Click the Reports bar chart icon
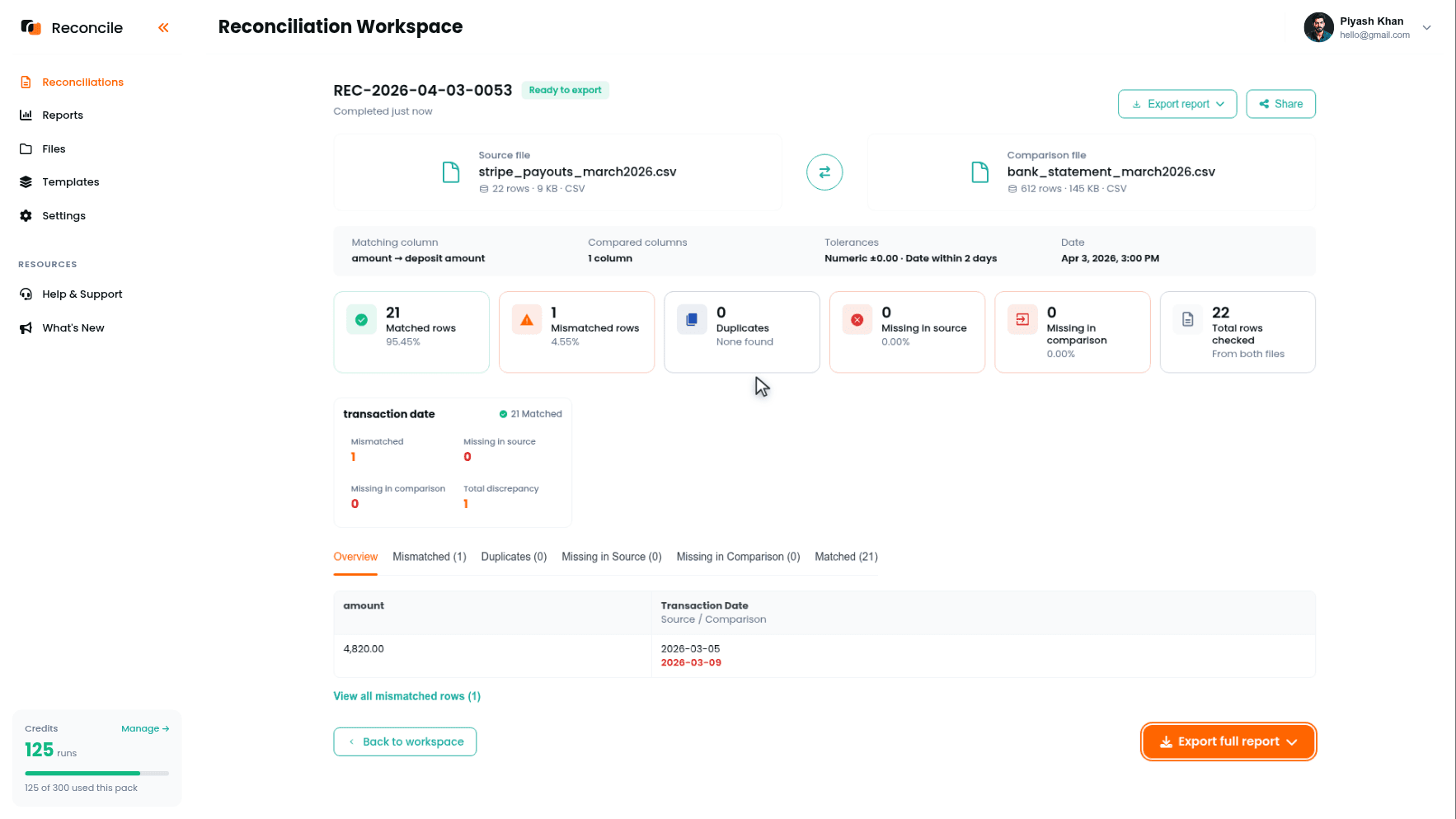 pos(26,115)
